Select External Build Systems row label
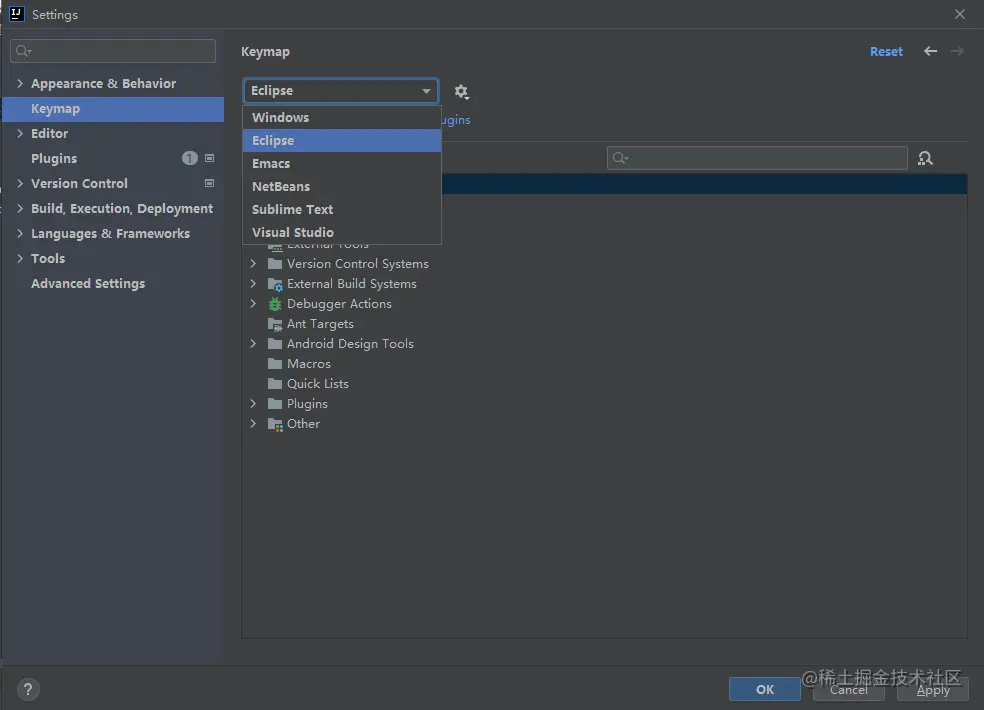Viewport: 984px width, 710px height. 351,284
